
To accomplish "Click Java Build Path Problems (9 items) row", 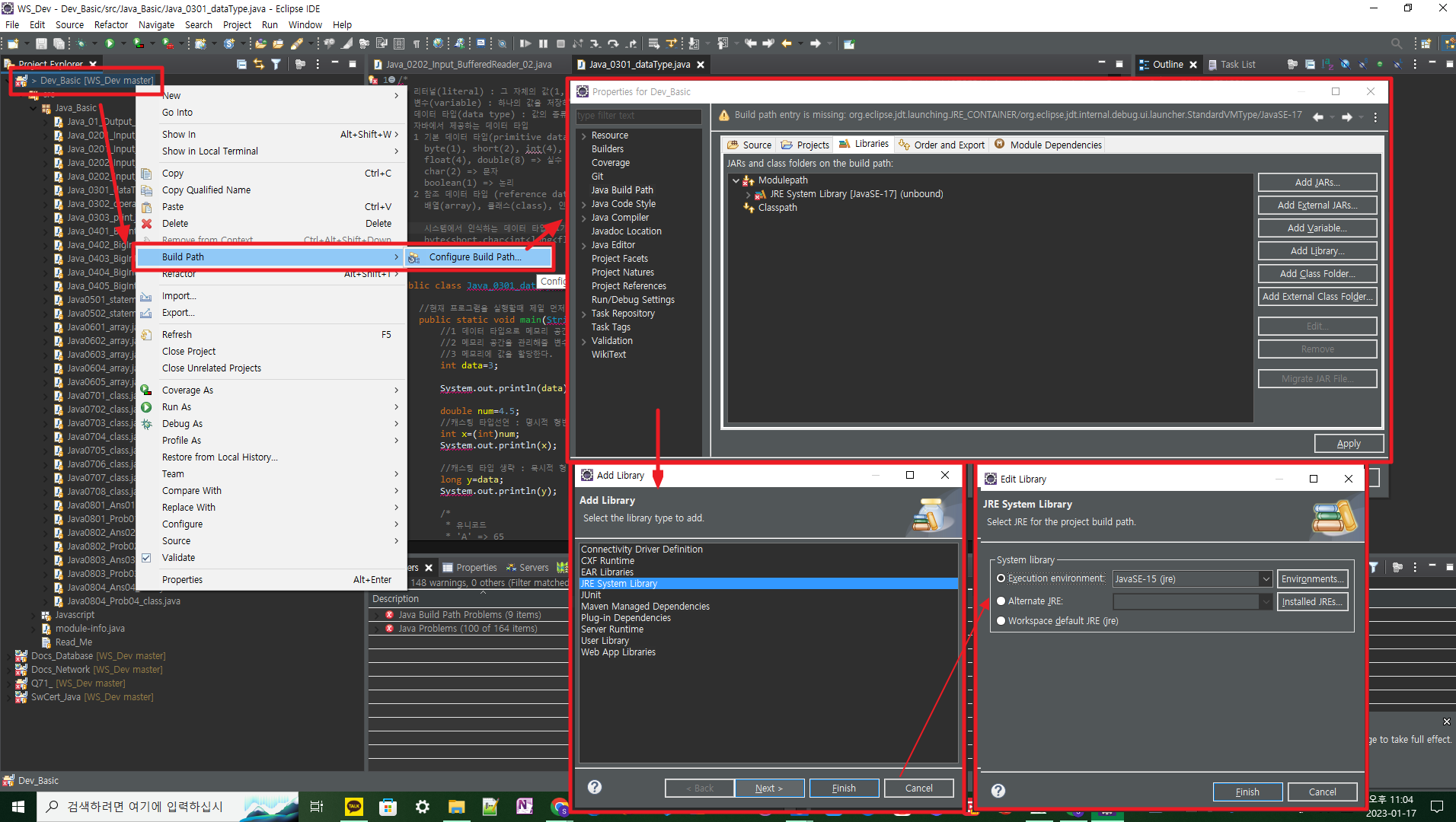I will 470,615.
